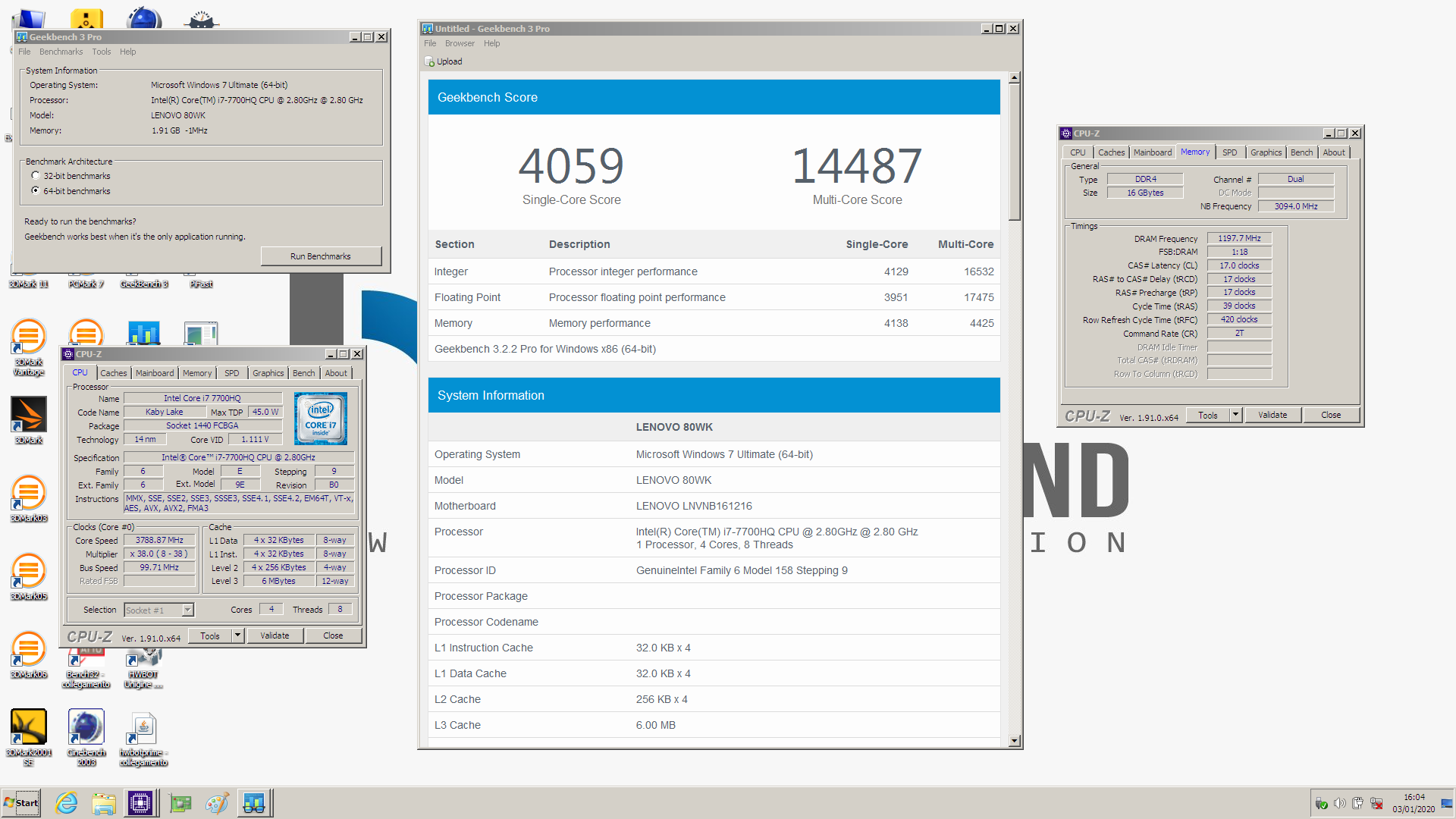
Task: Open File menu in Geekbench 3 Pro launcher
Action: coord(24,52)
